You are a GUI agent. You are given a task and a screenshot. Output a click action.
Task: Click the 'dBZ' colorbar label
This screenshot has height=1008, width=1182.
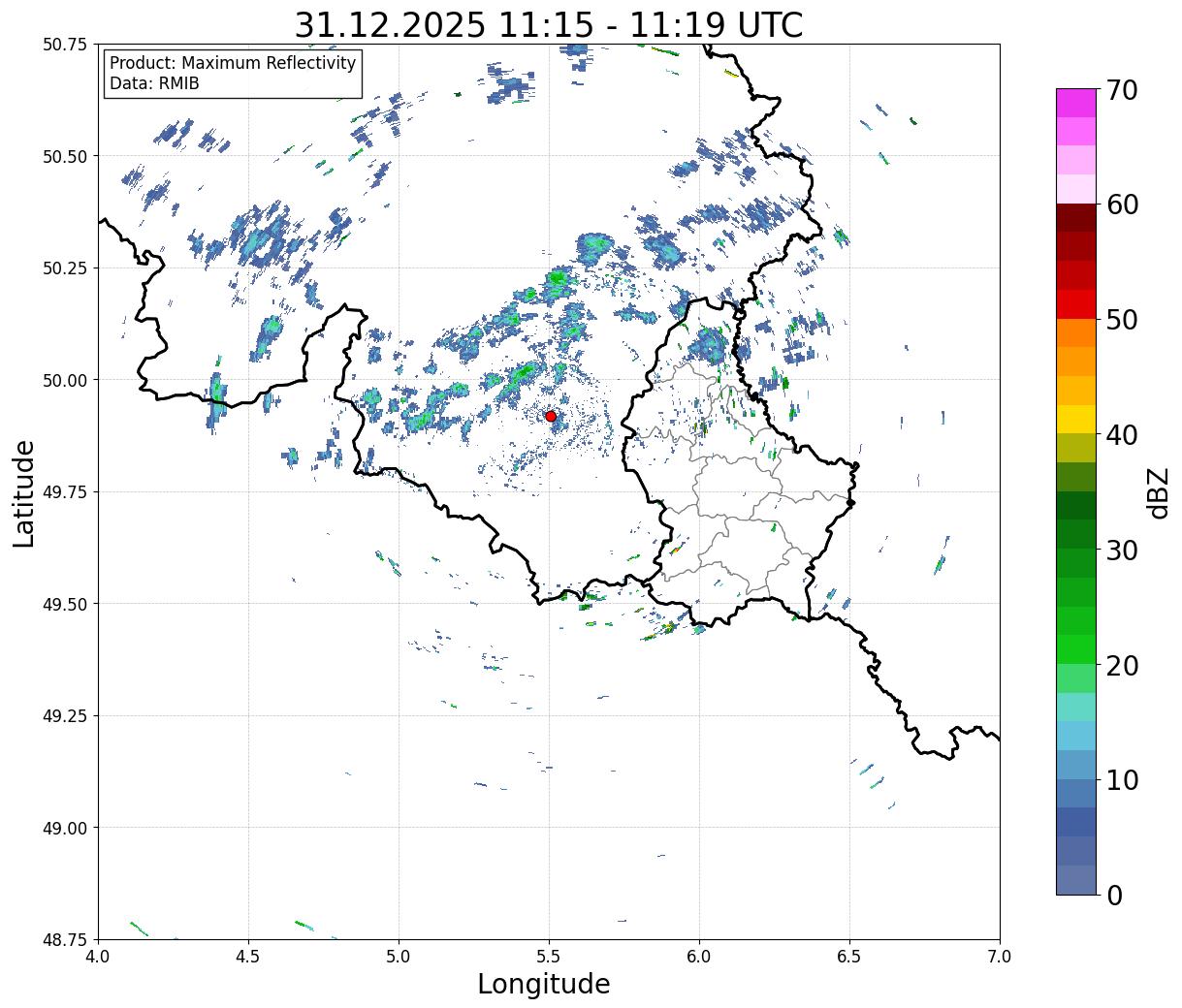1158,492
